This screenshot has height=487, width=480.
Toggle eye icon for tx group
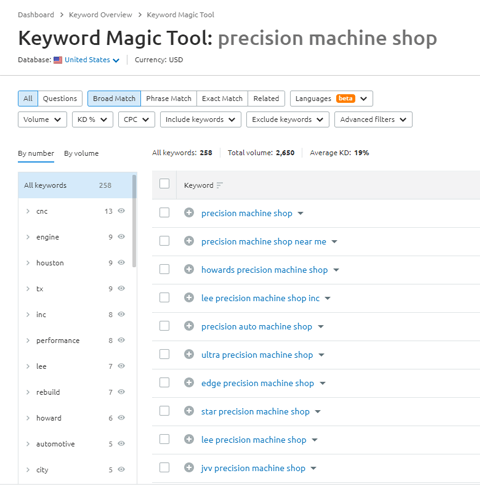[121, 288]
